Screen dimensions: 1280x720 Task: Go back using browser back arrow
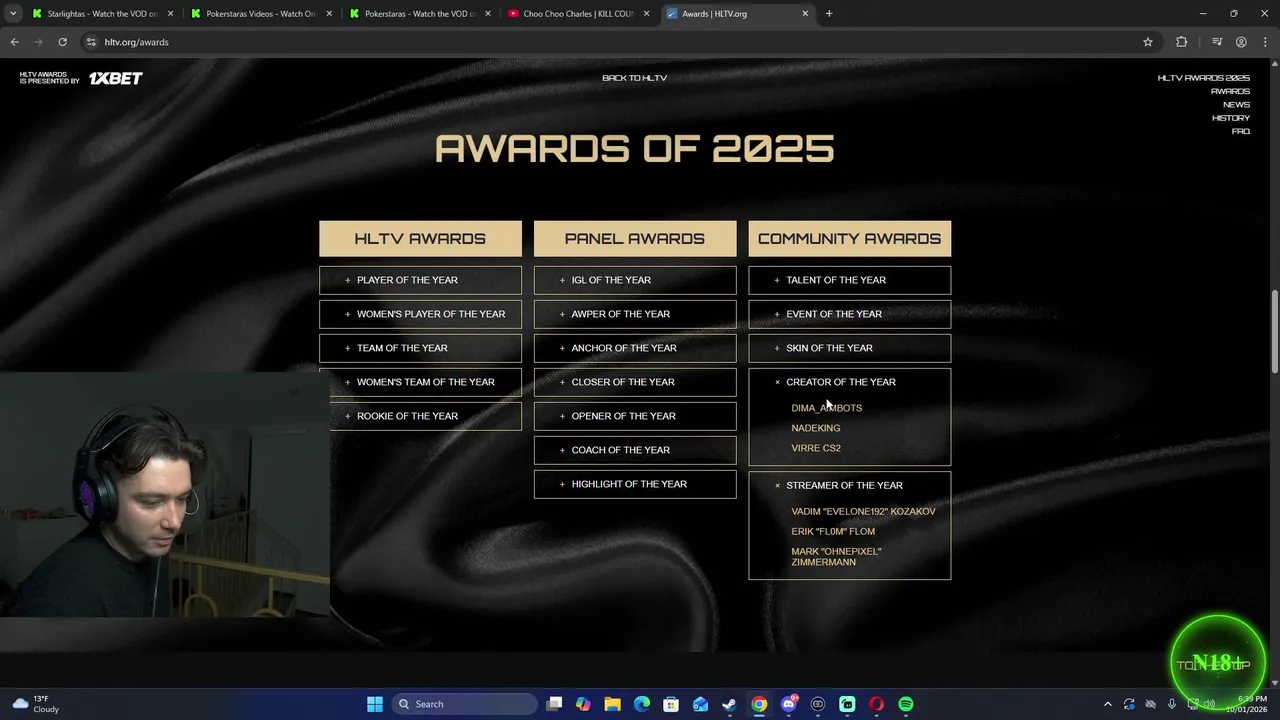click(14, 42)
